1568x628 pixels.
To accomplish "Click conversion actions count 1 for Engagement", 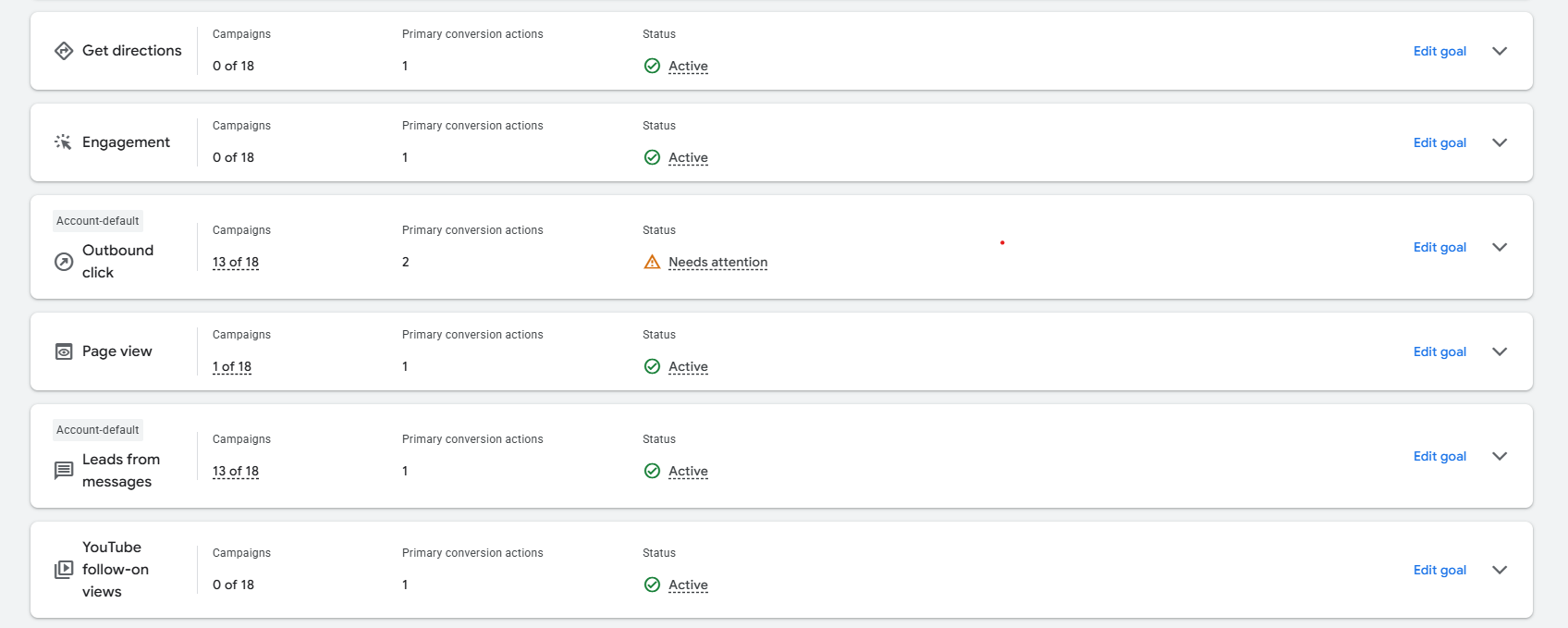I will coord(405,157).
